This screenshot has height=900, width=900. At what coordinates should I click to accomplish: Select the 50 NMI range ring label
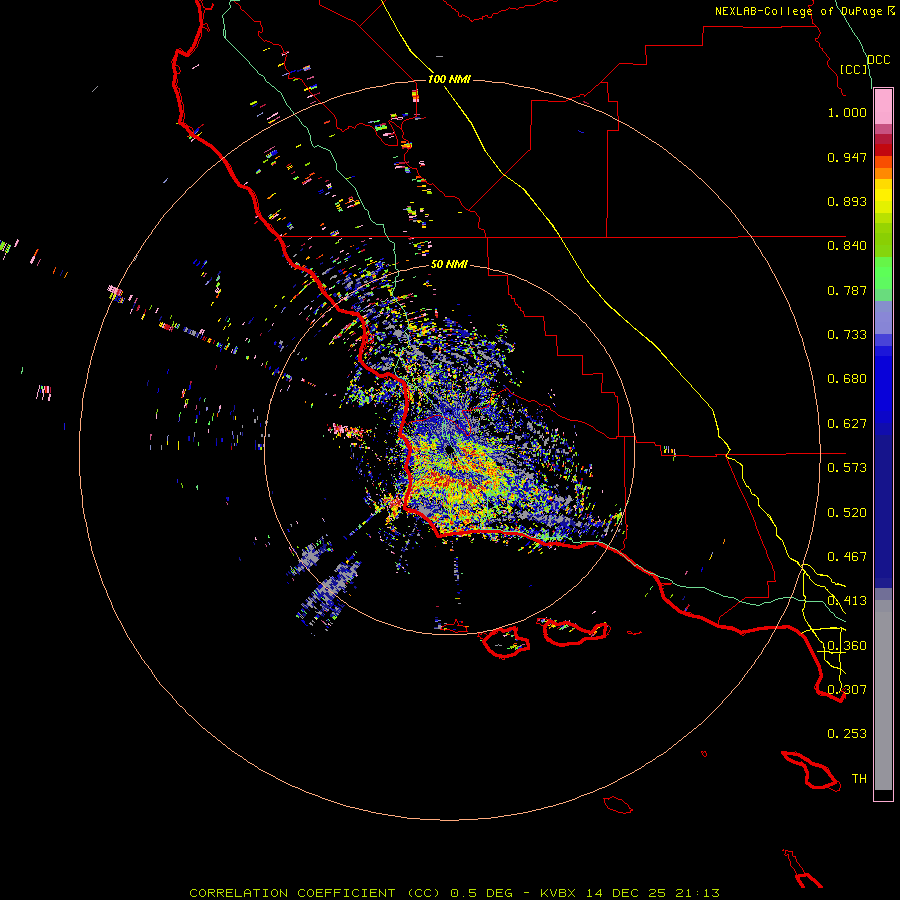pyautogui.click(x=449, y=264)
